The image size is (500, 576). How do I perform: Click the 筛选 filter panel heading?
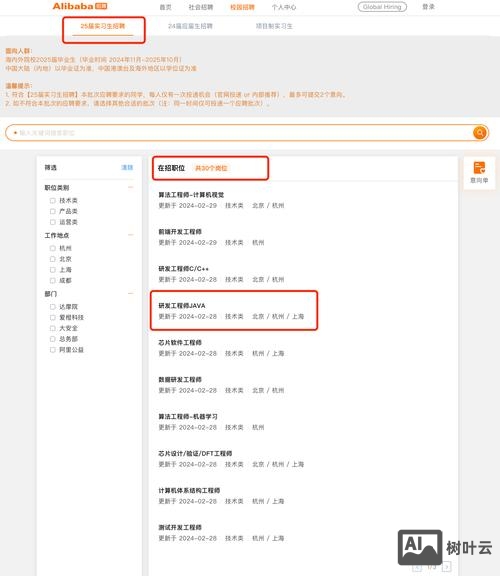[51, 168]
